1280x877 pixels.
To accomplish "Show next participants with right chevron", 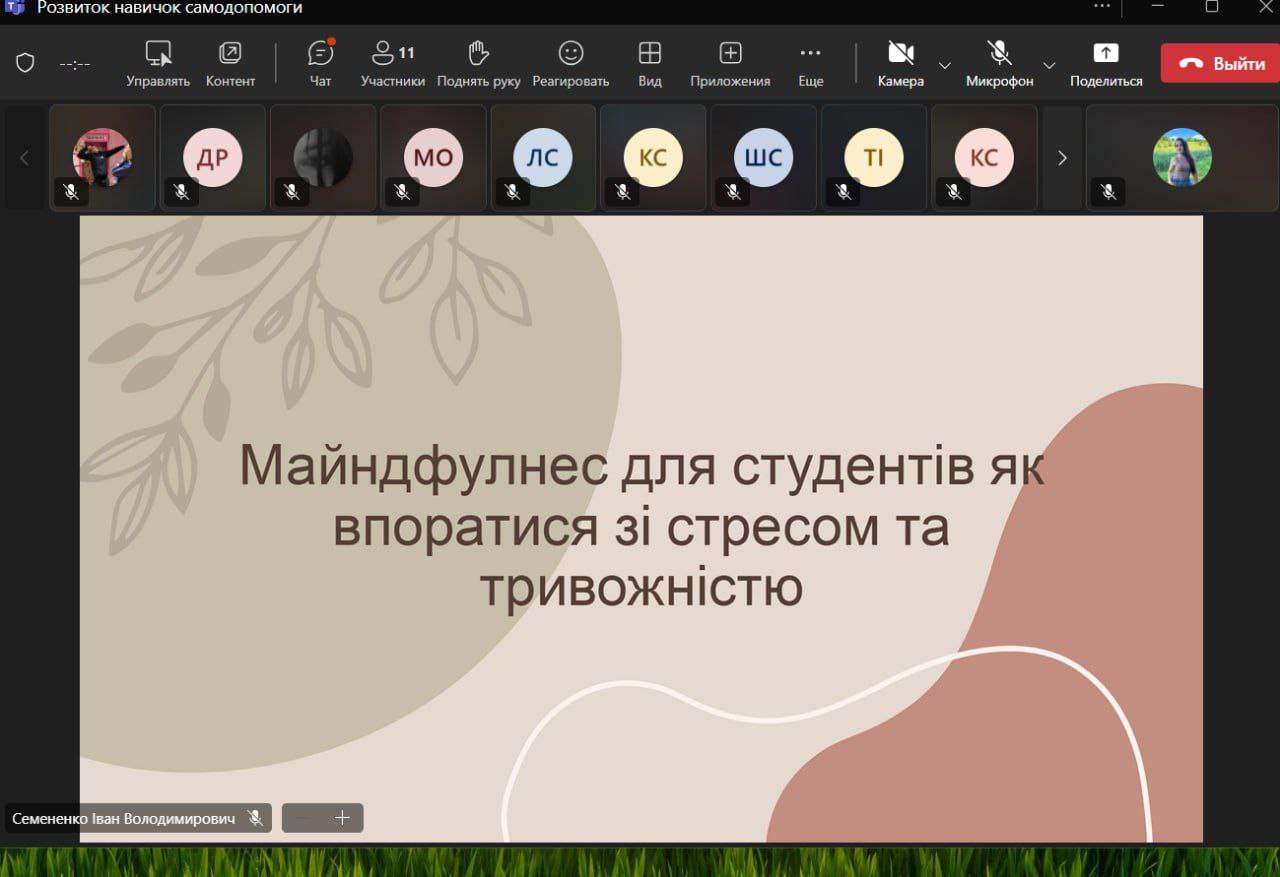I will pyautogui.click(x=1062, y=158).
